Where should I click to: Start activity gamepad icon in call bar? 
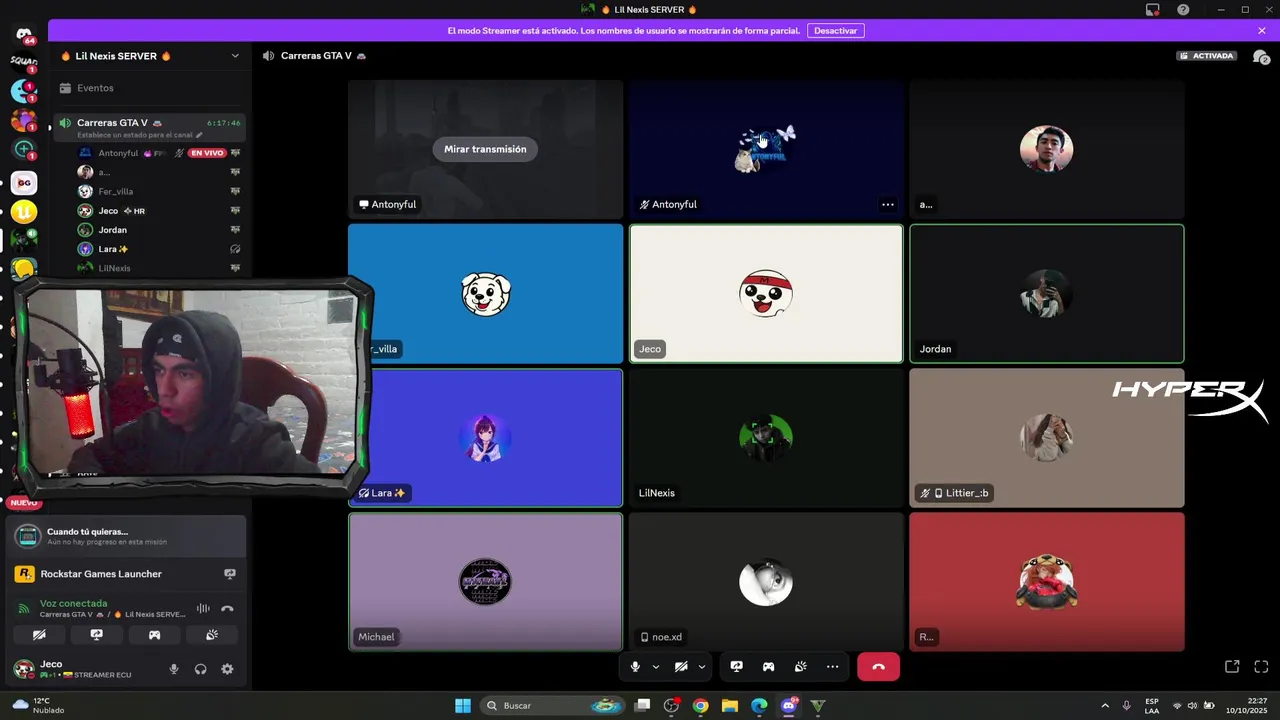click(x=768, y=667)
